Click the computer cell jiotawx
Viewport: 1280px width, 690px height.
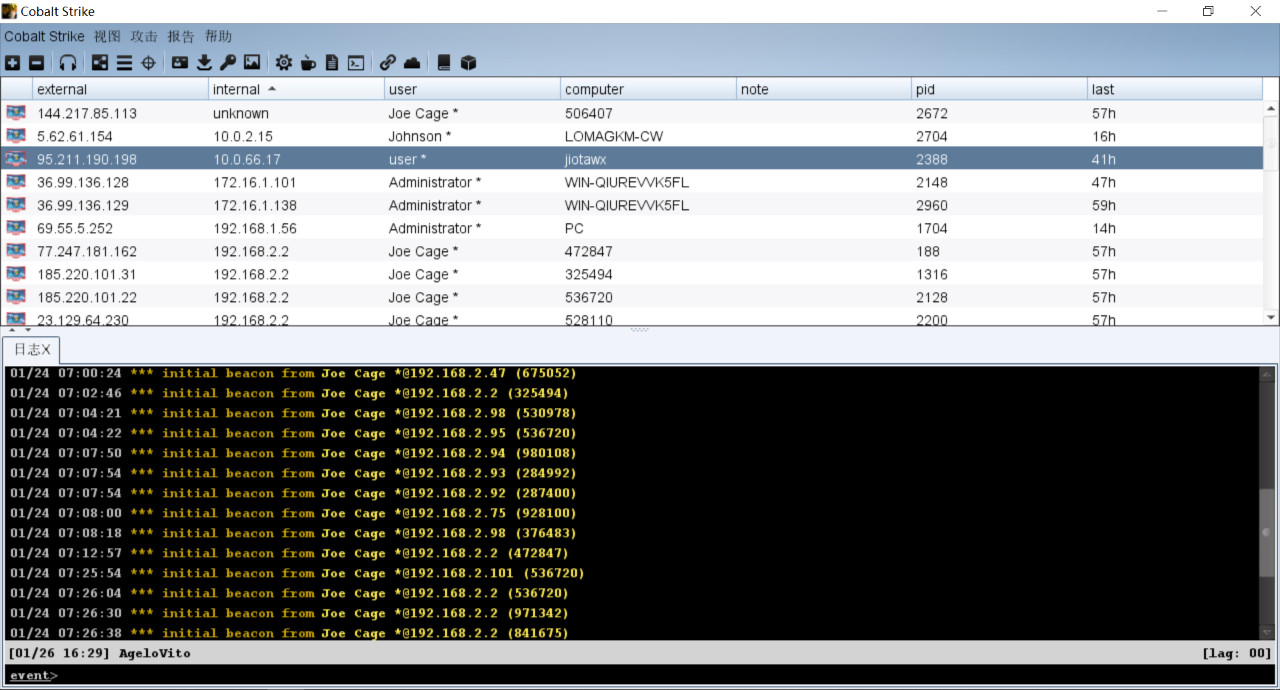(648, 159)
